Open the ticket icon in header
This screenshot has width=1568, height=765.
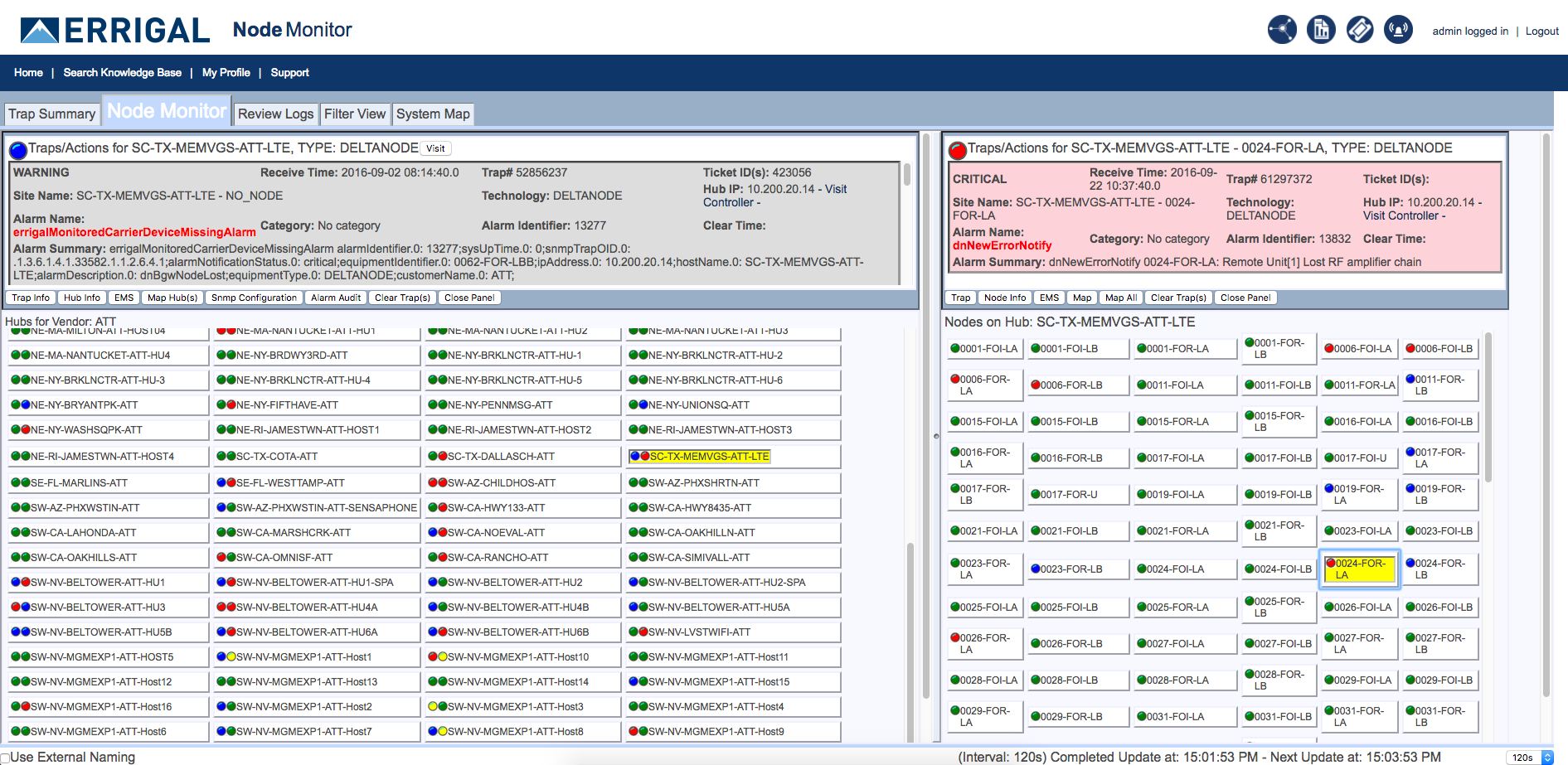point(1360,30)
